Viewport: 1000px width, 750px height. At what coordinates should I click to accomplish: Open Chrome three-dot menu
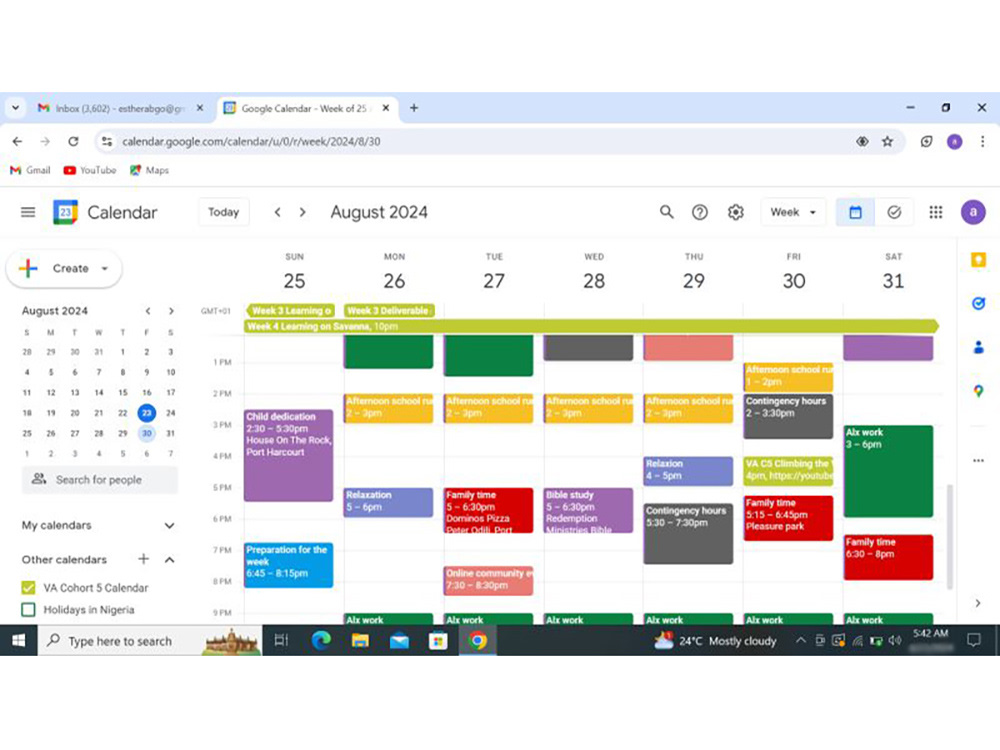pyautogui.click(x=982, y=142)
